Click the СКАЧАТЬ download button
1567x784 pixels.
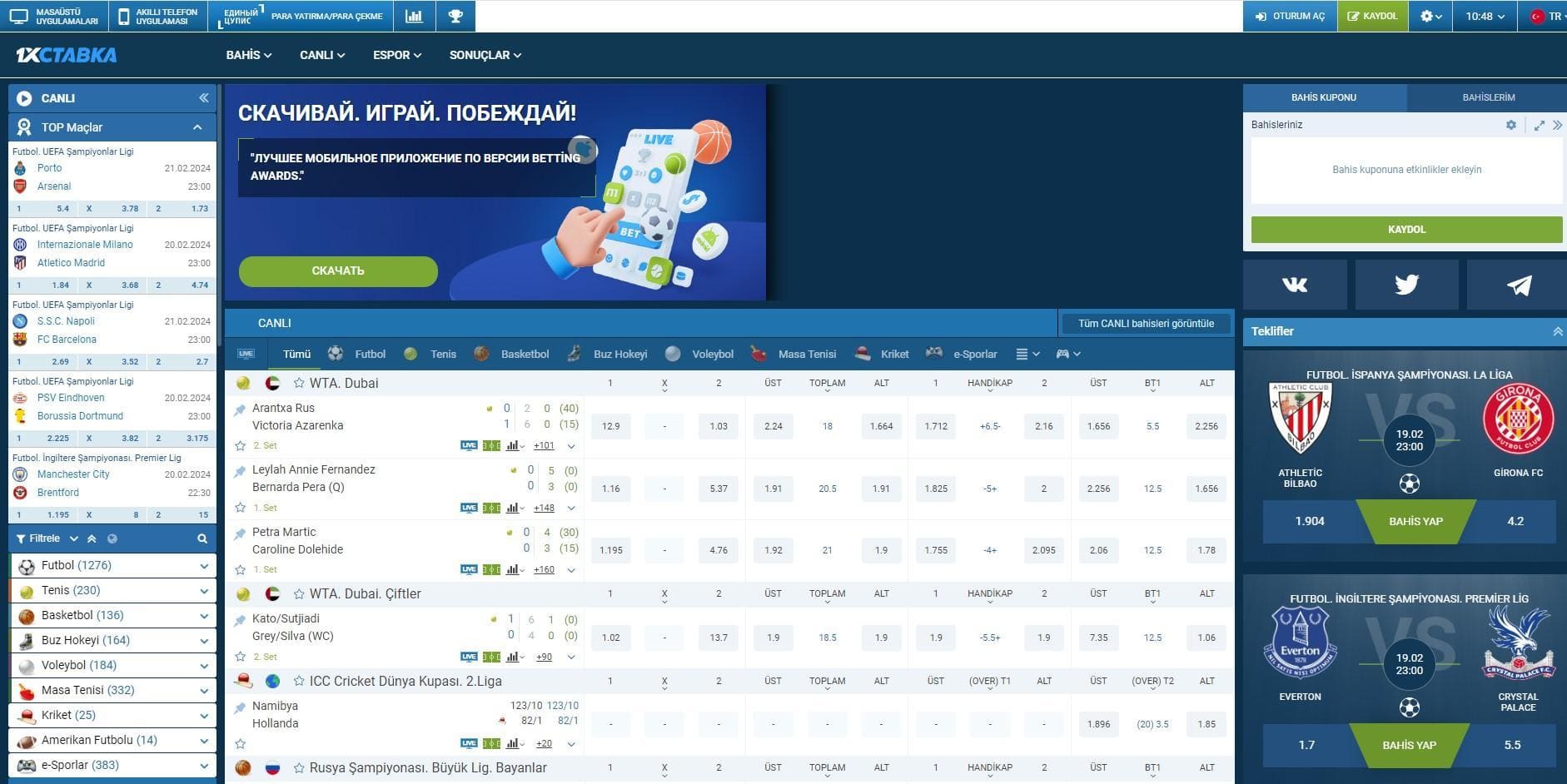click(338, 270)
